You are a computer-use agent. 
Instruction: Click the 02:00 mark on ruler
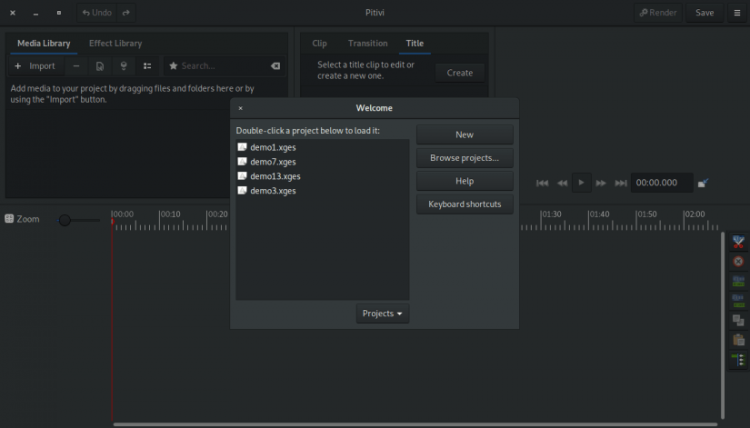coord(694,214)
